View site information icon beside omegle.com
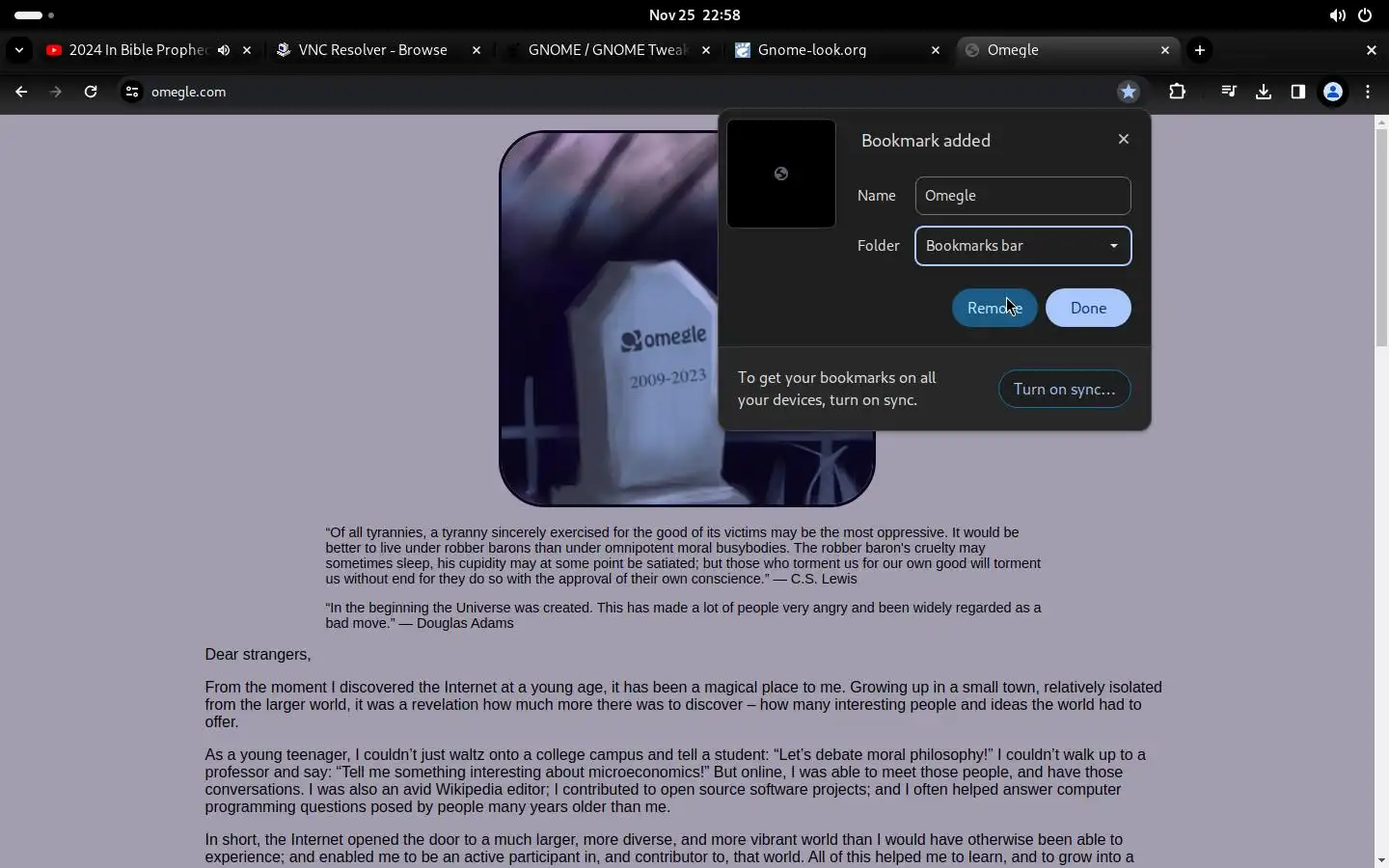The image size is (1389, 868). [x=132, y=92]
